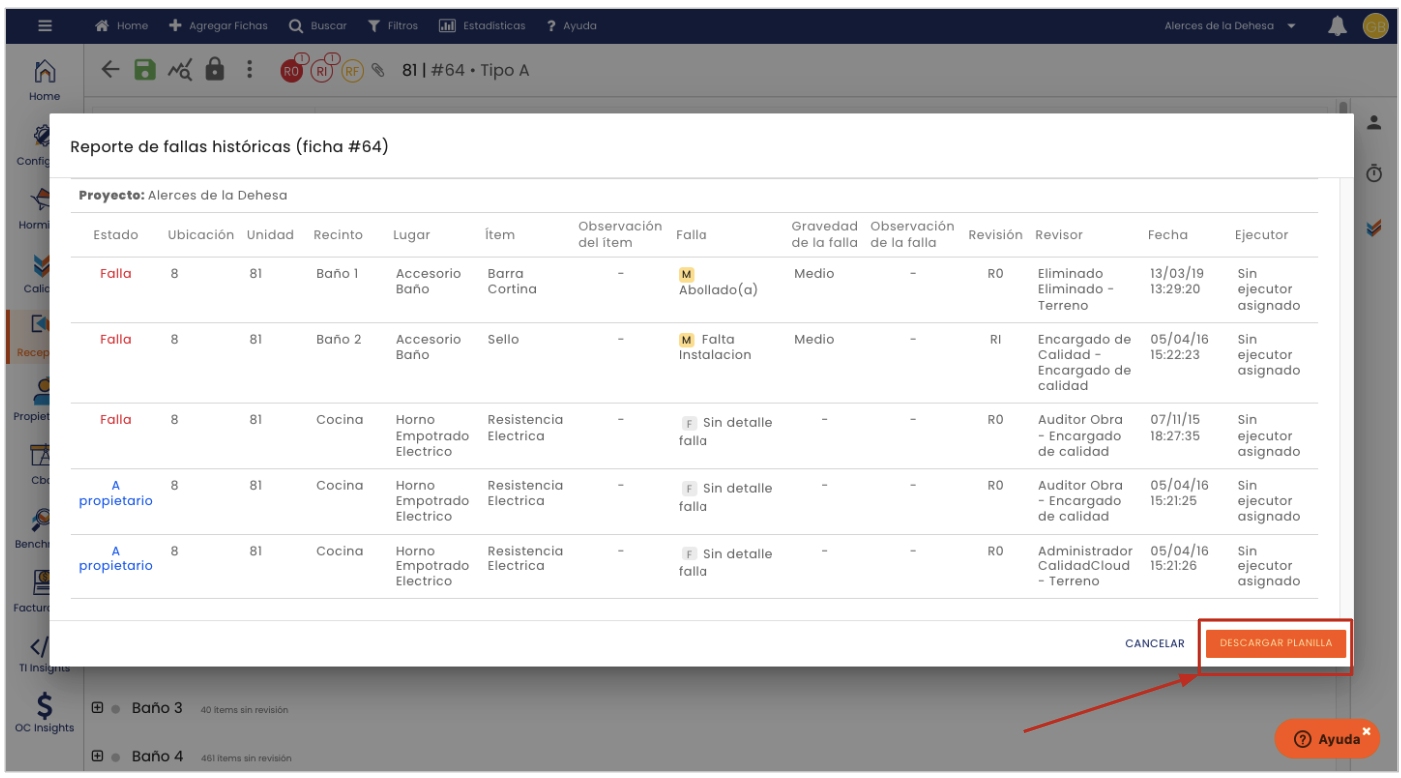Select the red R0 revision badge
The width and height of the screenshot is (1401, 778).
291,71
